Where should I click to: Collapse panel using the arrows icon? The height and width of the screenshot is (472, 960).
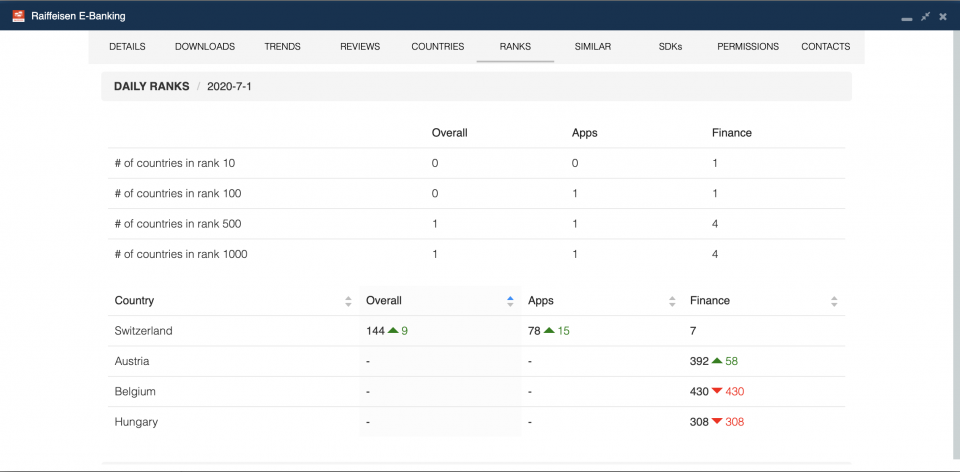point(925,17)
